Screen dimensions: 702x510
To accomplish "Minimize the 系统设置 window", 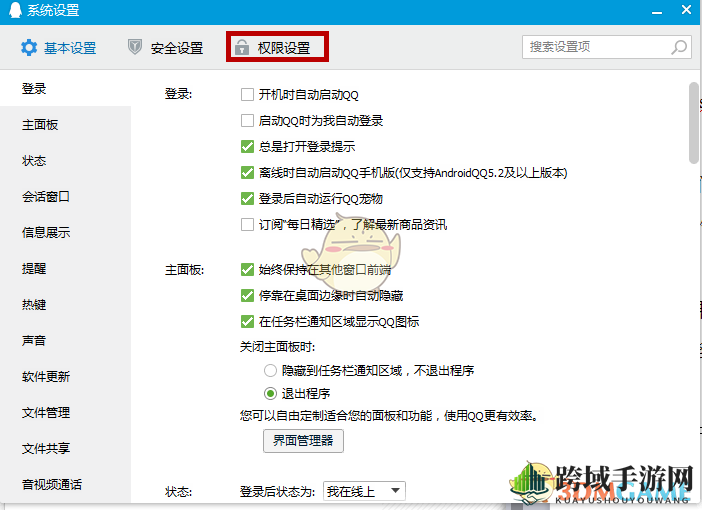I will click(x=657, y=13).
